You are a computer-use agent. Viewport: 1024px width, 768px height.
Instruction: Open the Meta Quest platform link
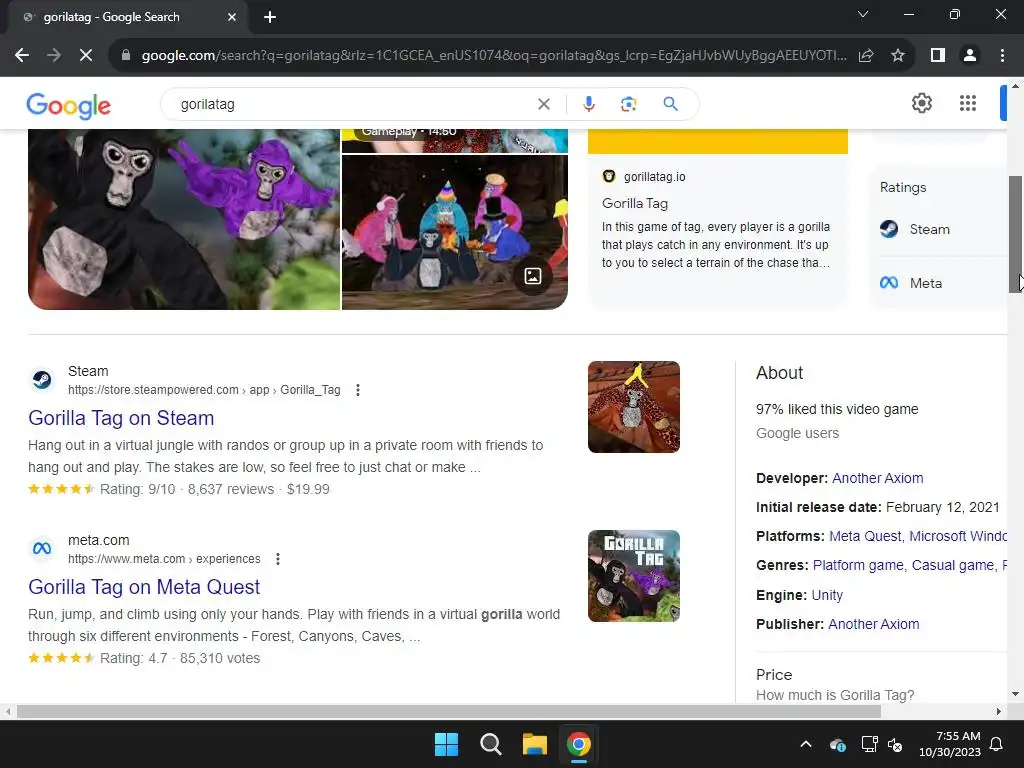[x=865, y=536]
